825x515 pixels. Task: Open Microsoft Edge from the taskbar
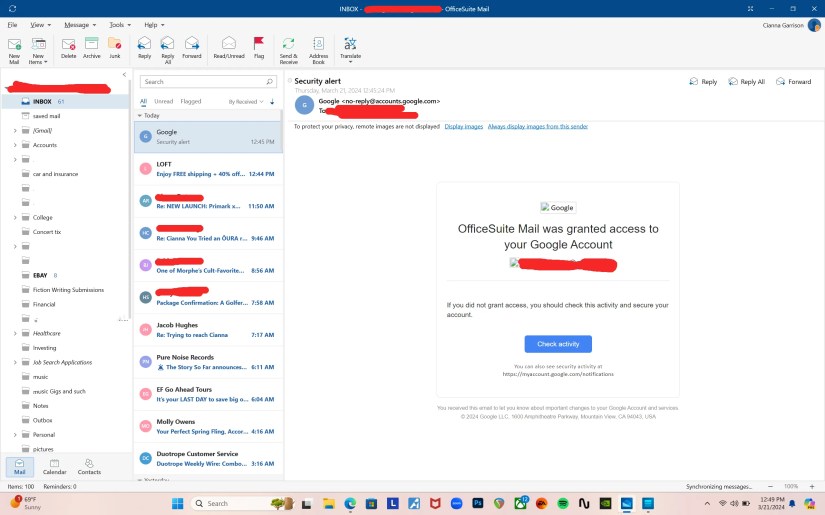tap(350, 503)
